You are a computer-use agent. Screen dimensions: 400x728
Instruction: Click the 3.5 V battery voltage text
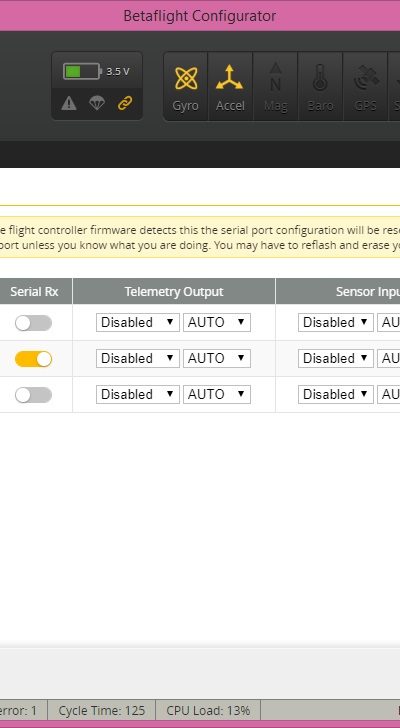tap(118, 72)
